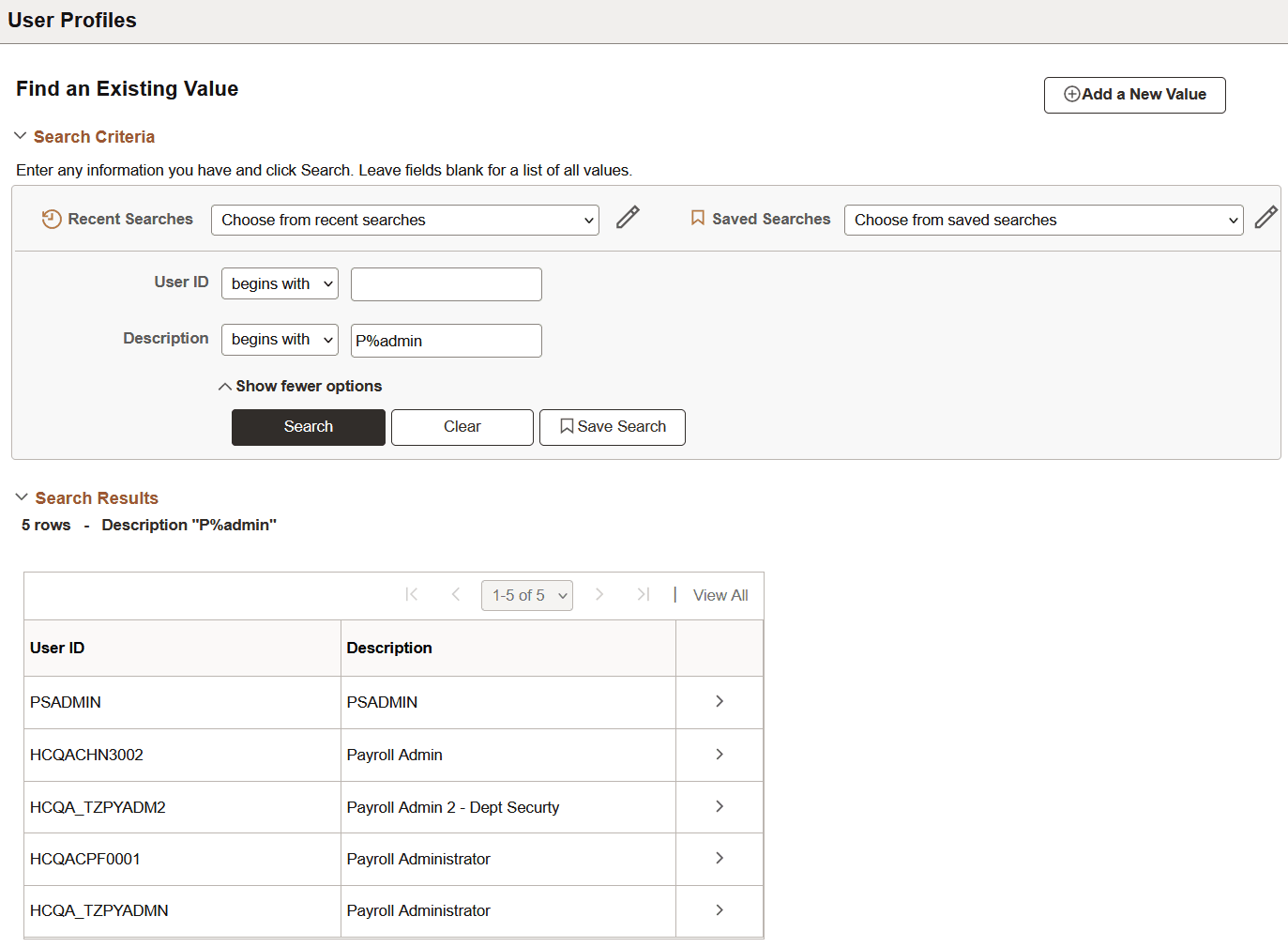1288x947 pixels.
Task: Open the begins with dropdown for User ID
Action: (279, 283)
